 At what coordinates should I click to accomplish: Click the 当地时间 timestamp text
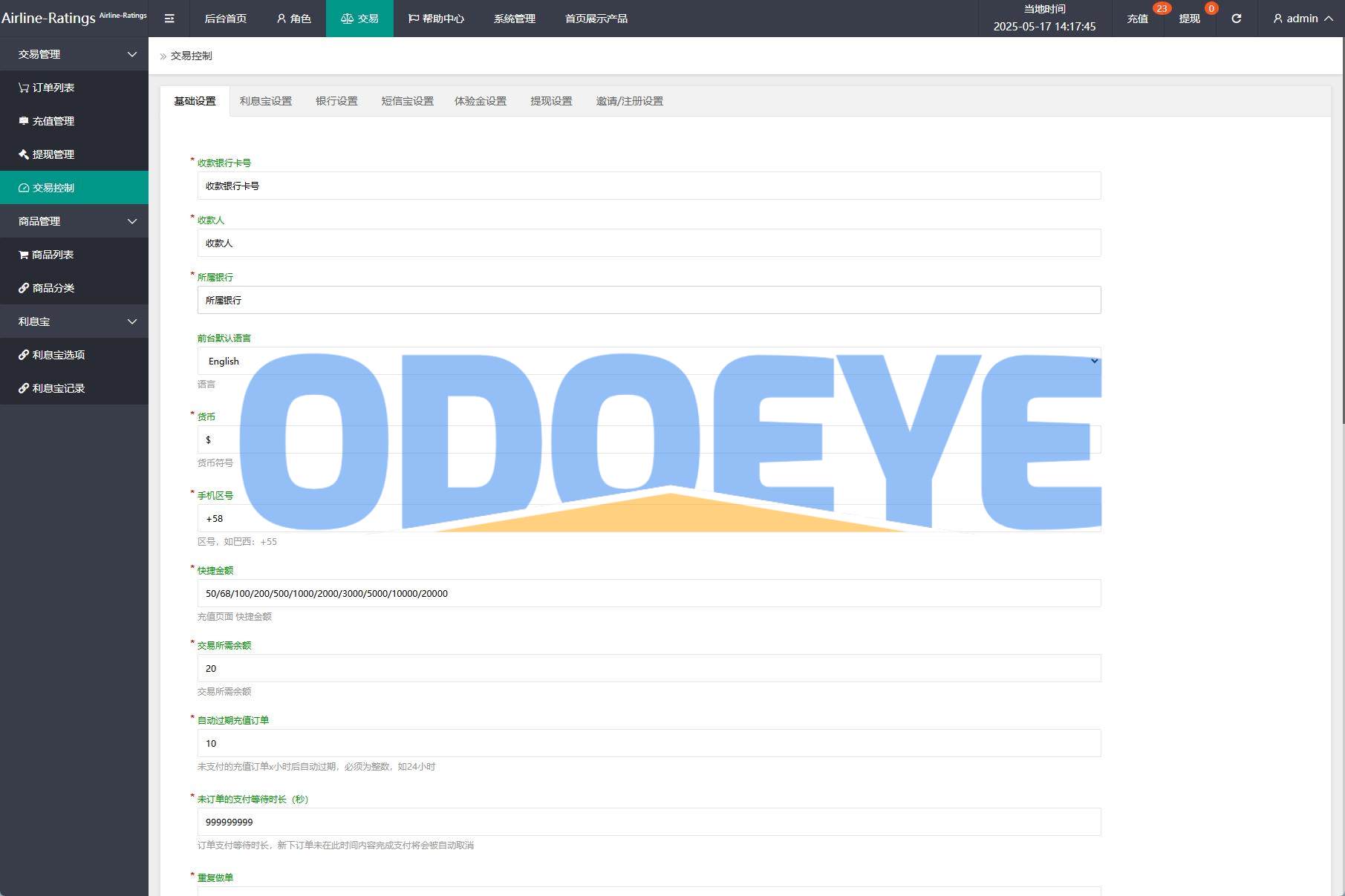coord(1044,26)
